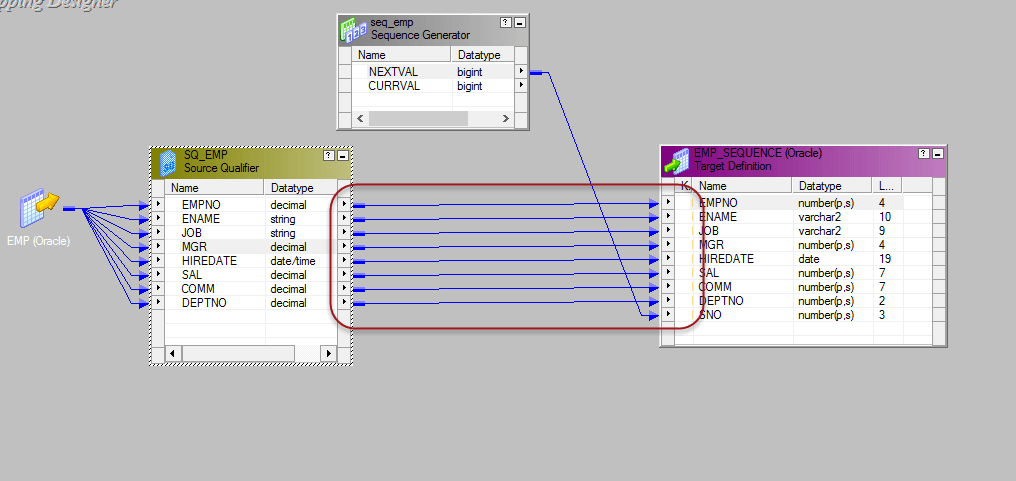The image size is (1016, 481).
Task: Collapse the EMP_SEQUENCE Target Definition box
Action: [936, 154]
